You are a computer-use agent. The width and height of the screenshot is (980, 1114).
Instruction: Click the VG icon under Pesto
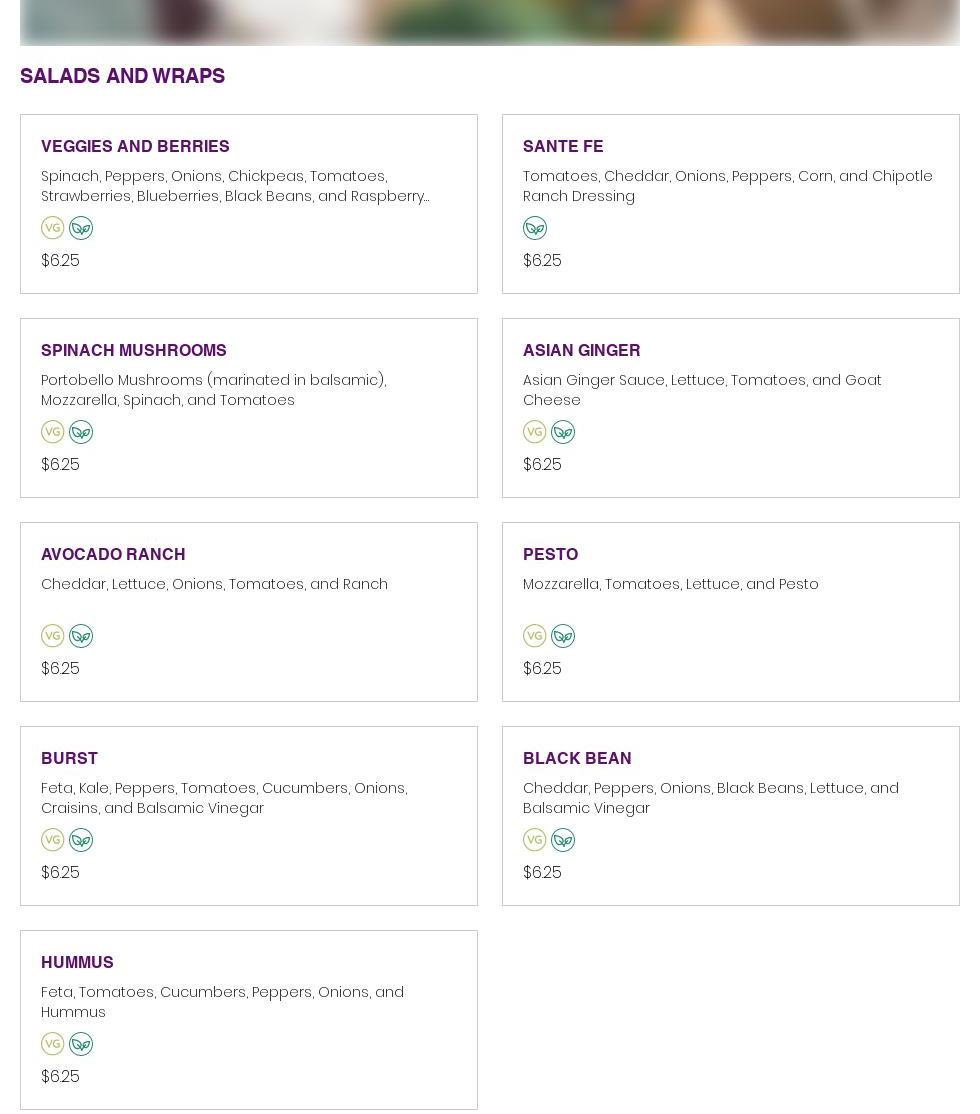click(x=535, y=636)
